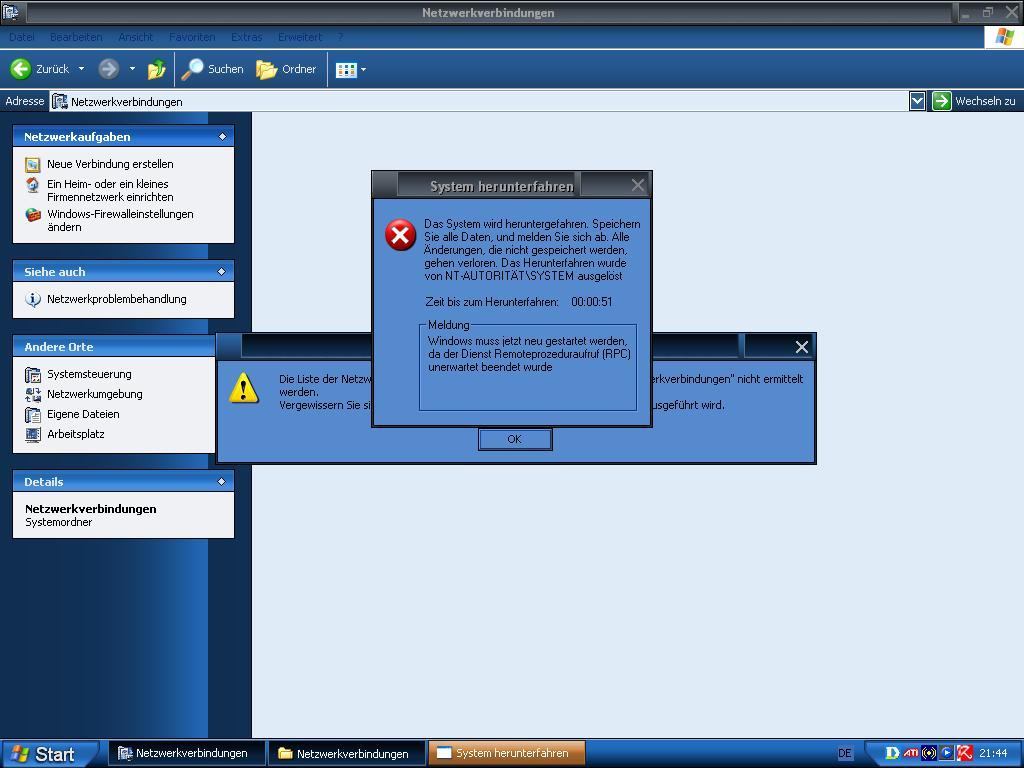Viewport: 1024px width, 768px height.
Task: Click the red error icon in shutdown dialog
Action: 400,235
